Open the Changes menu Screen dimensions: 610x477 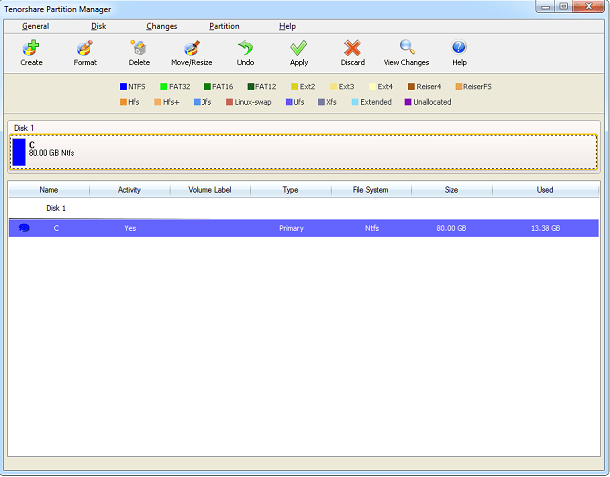coord(161,26)
